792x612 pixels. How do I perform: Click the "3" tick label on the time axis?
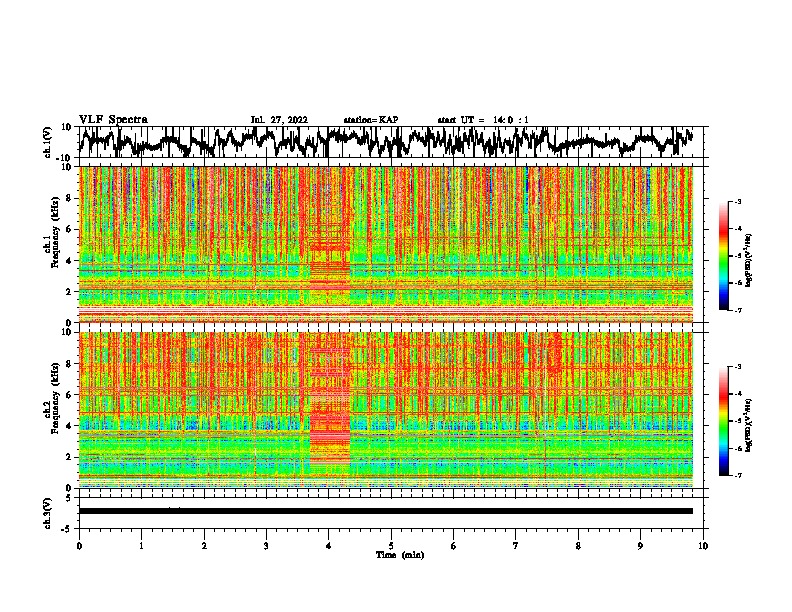(x=266, y=546)
